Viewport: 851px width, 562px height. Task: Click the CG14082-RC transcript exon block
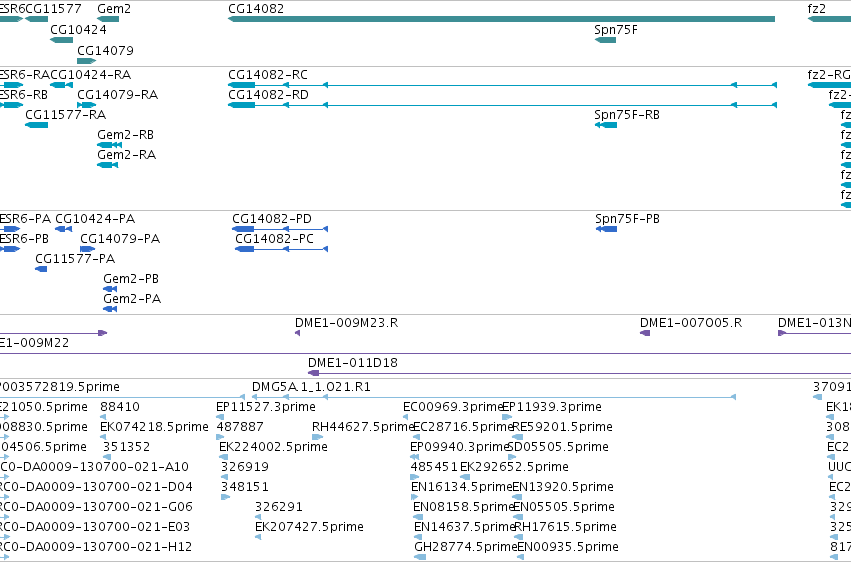coord(242,85)
